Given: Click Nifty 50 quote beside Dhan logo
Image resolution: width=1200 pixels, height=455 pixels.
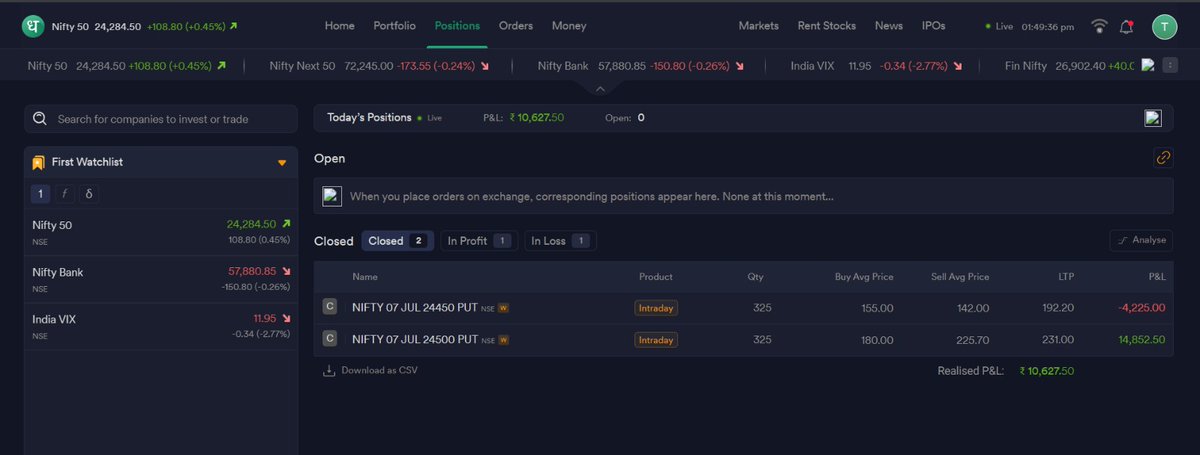Looking at the screenshot, I should click(x=145, y=26).
